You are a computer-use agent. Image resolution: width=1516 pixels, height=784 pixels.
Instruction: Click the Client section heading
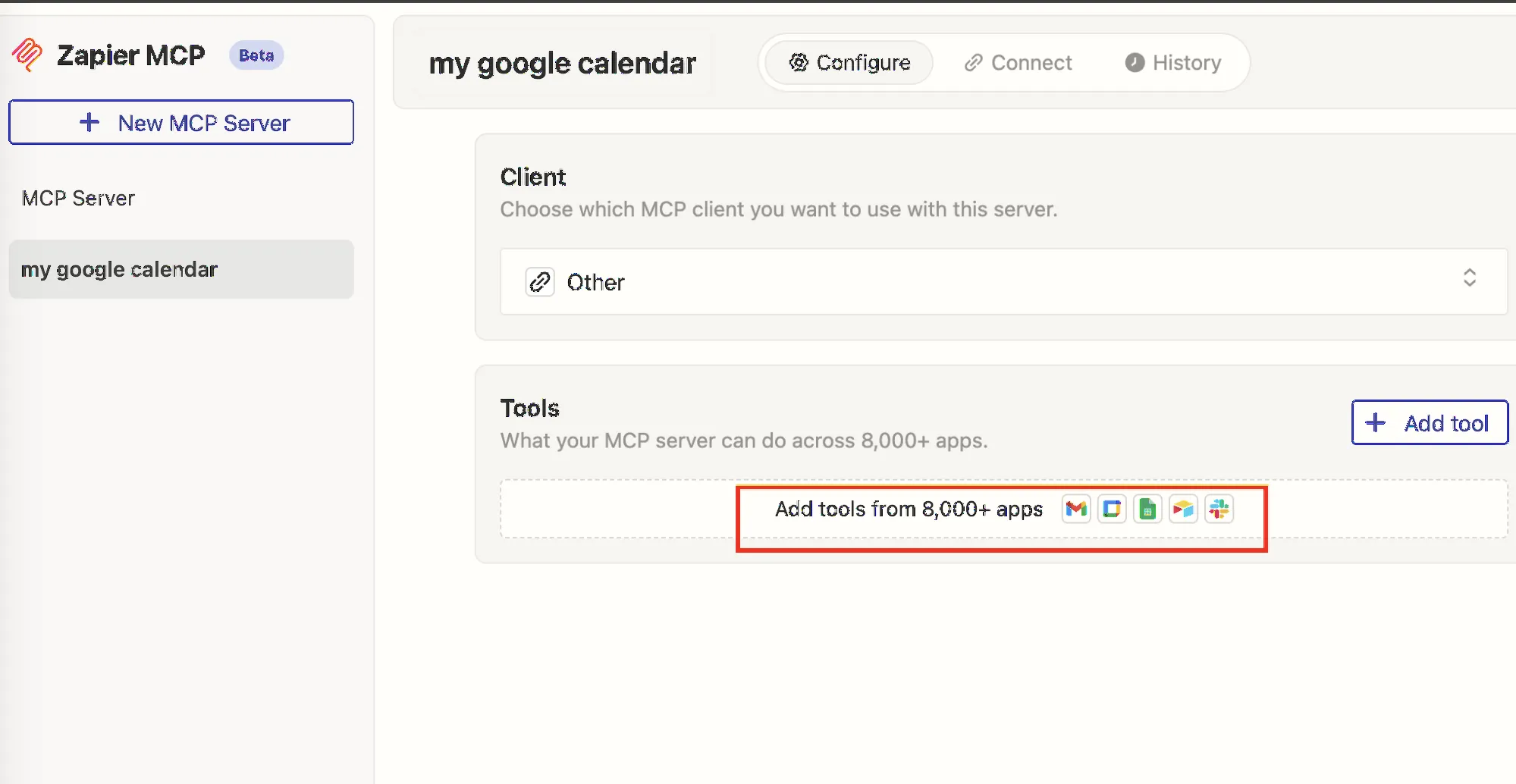click(533, 177)
